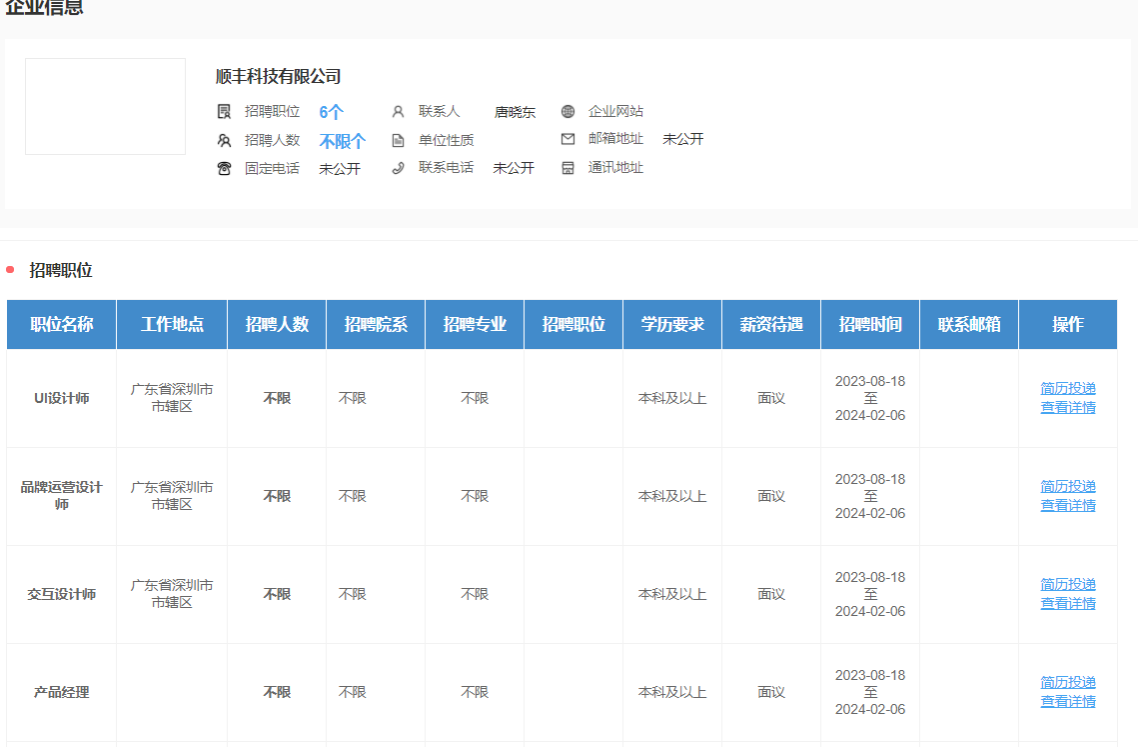Click the company logo placeholder image
The image size is (1138, 747).
tap(105, 106)
